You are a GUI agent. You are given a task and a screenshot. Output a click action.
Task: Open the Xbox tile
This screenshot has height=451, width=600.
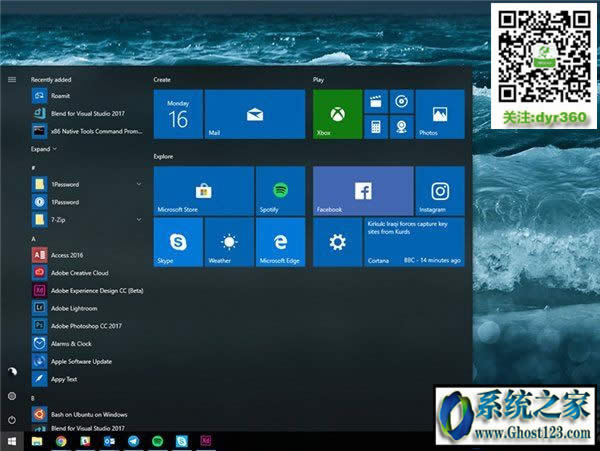coord(337,113)
